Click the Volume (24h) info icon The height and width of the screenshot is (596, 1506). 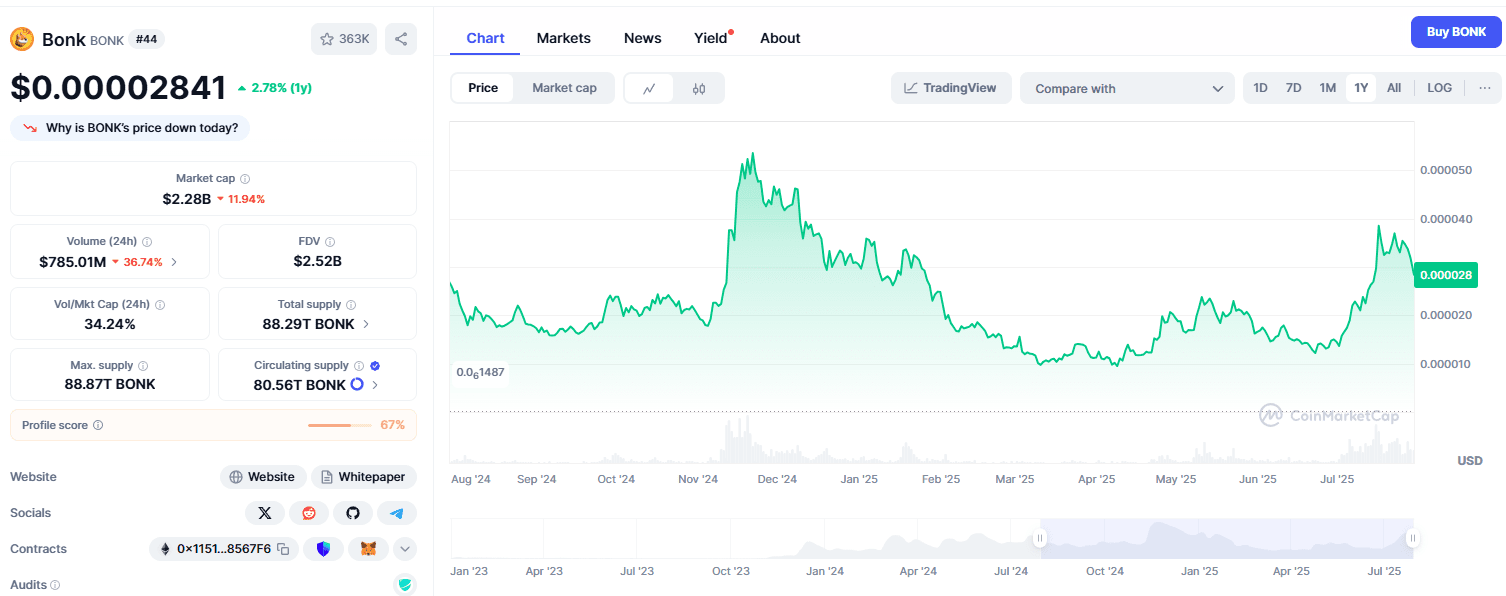(147, 241)
